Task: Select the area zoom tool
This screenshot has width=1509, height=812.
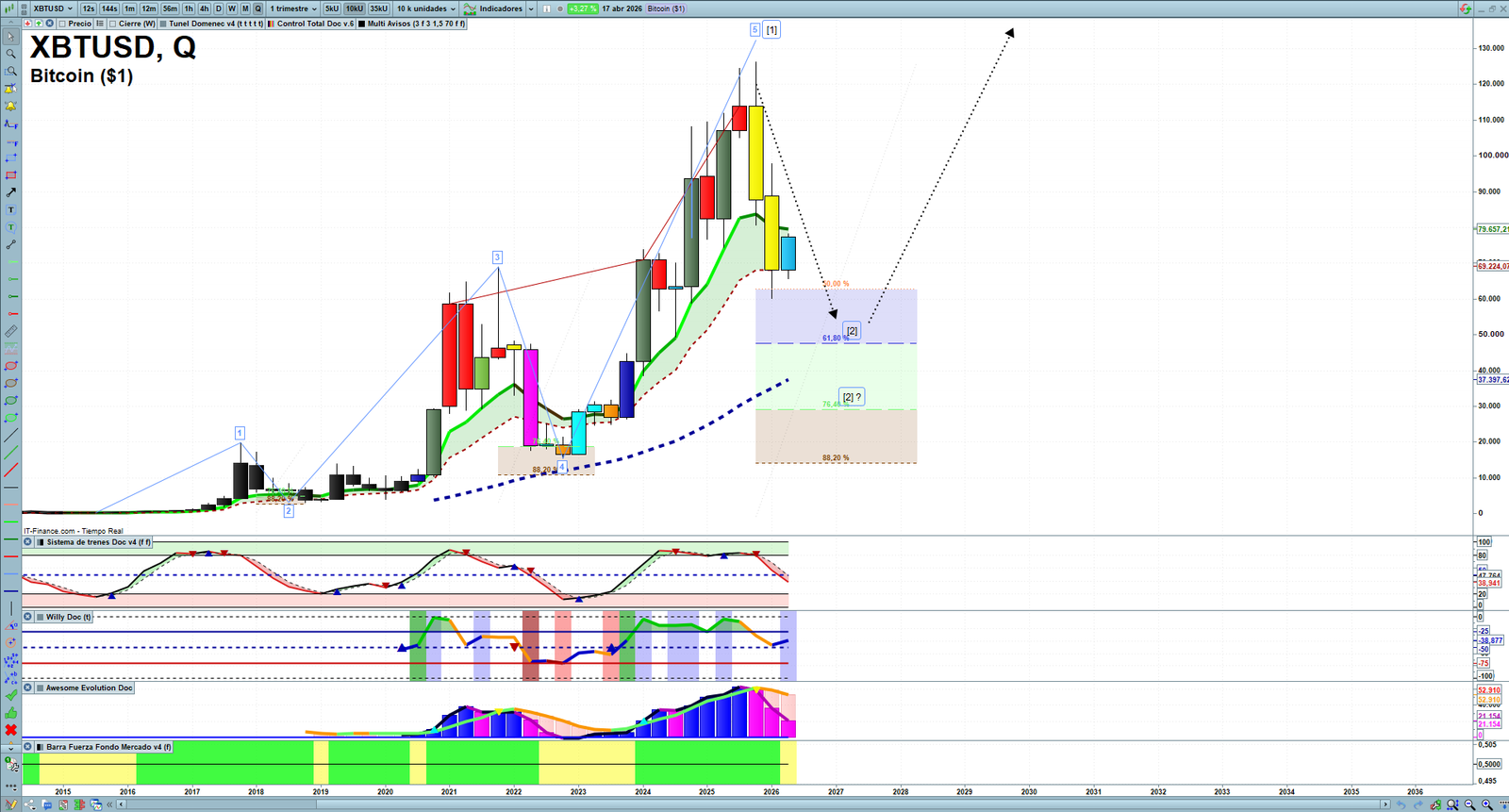Action: 11,72
